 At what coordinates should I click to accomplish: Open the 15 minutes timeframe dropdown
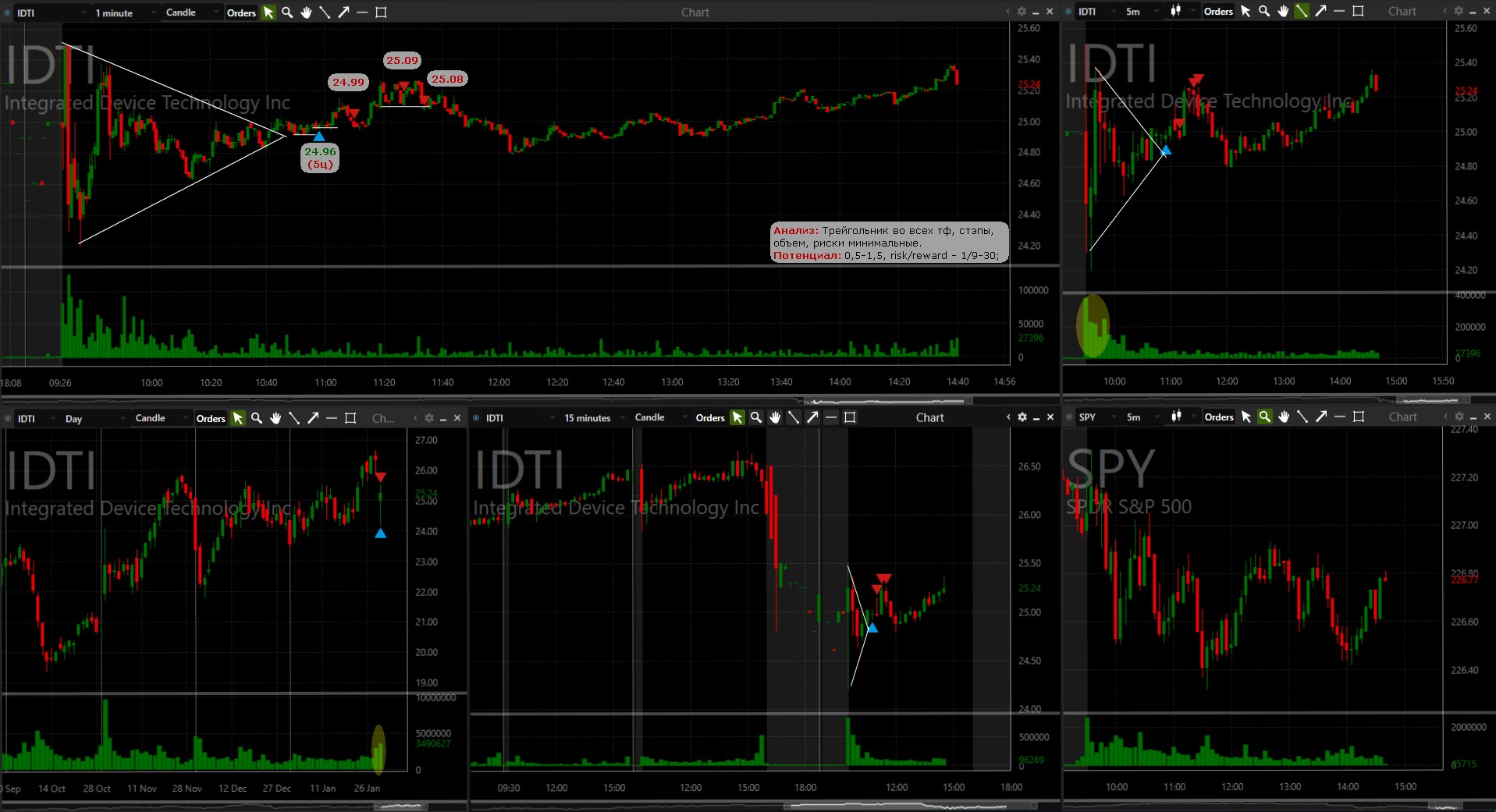pos(593,417)
